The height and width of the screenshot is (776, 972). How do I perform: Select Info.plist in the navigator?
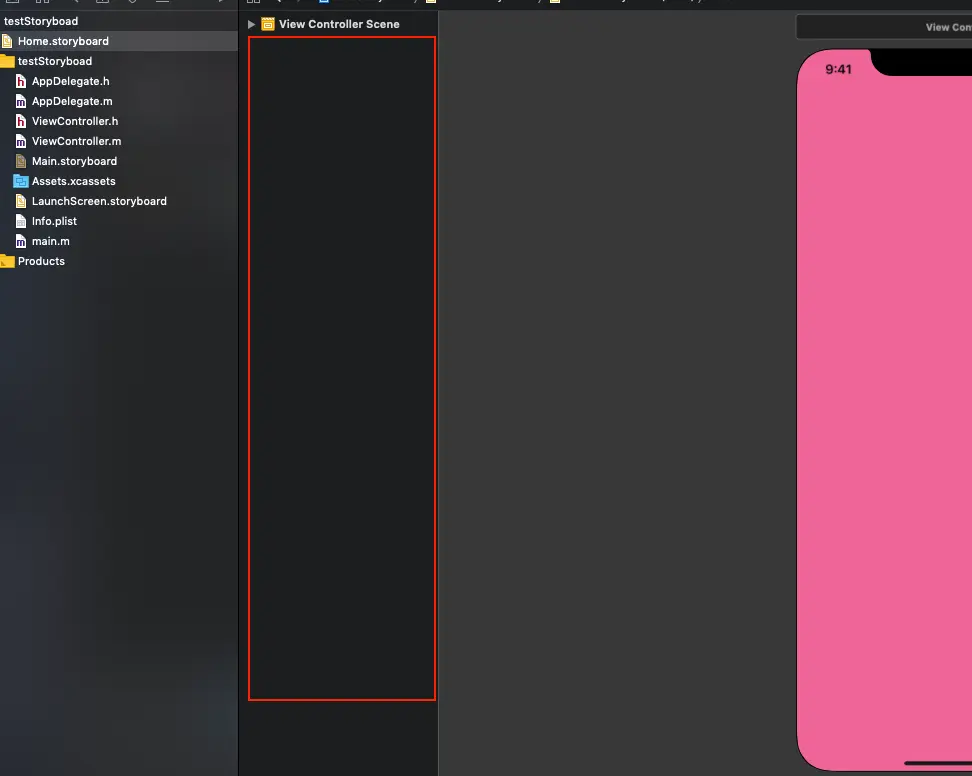55,221
